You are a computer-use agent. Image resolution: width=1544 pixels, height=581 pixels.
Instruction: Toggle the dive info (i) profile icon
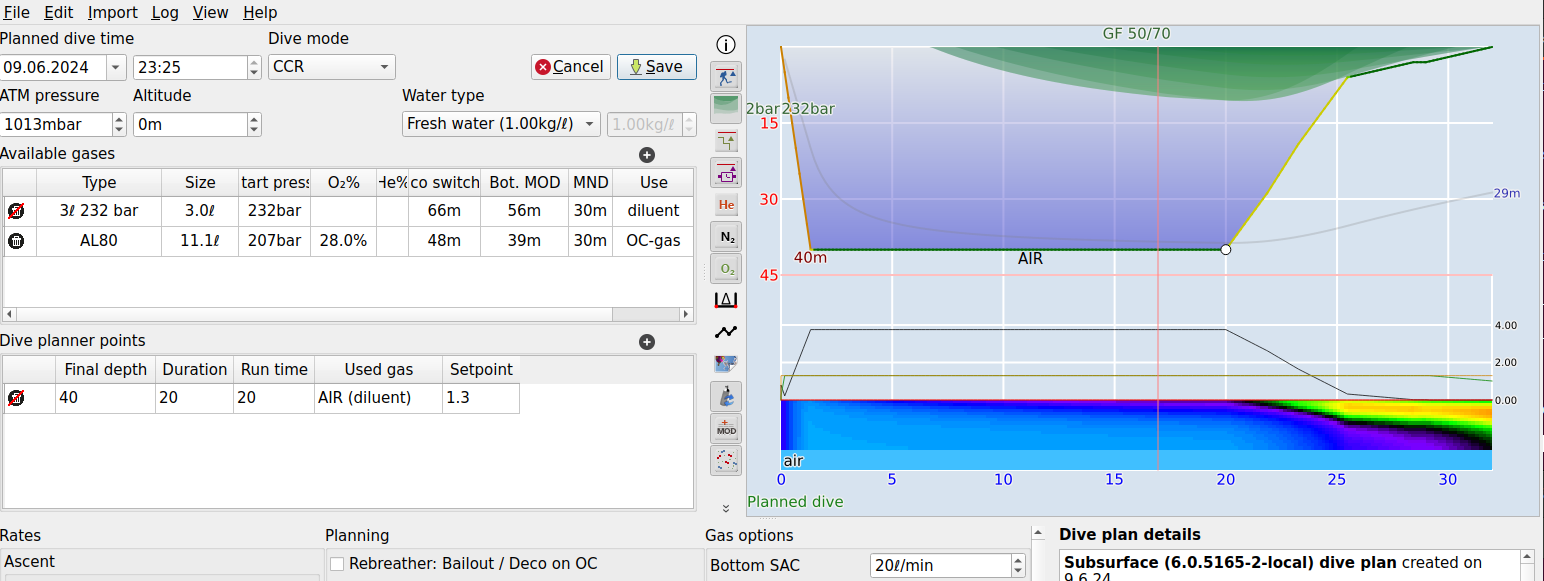coord(726,45)
